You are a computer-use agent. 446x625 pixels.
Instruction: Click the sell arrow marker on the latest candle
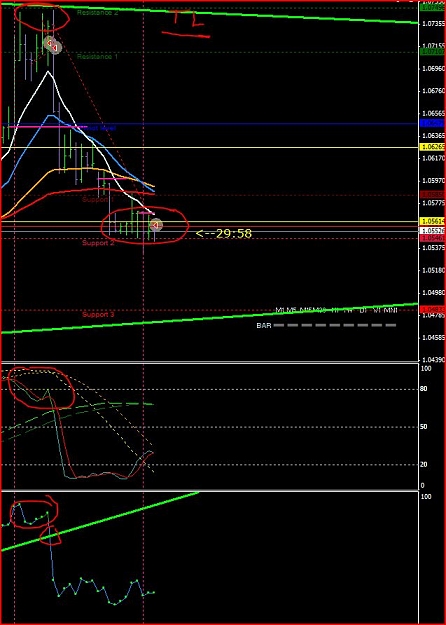click(x=156, y=225)
